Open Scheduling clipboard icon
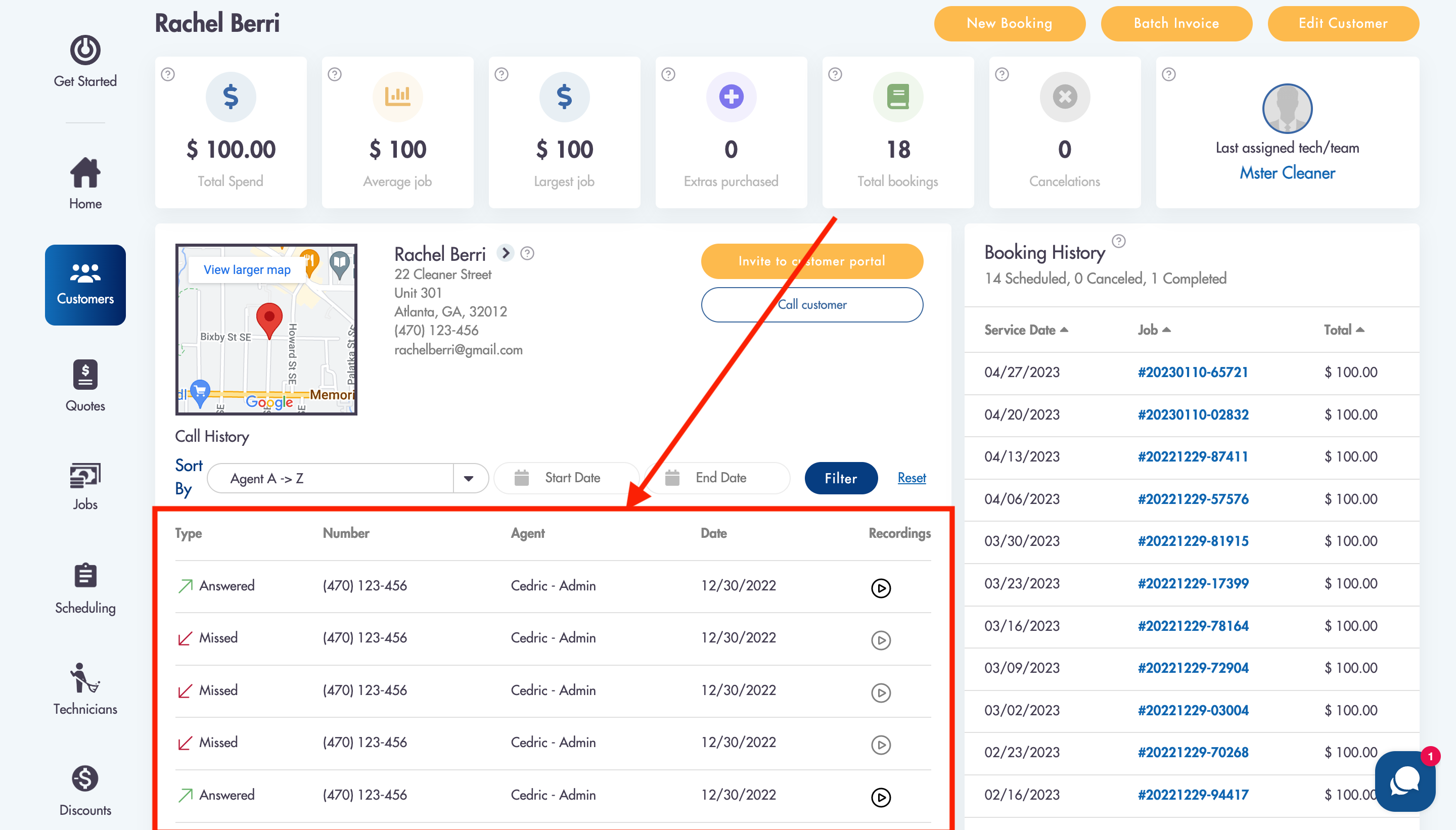1456x830 pixels. click(85, 576)
